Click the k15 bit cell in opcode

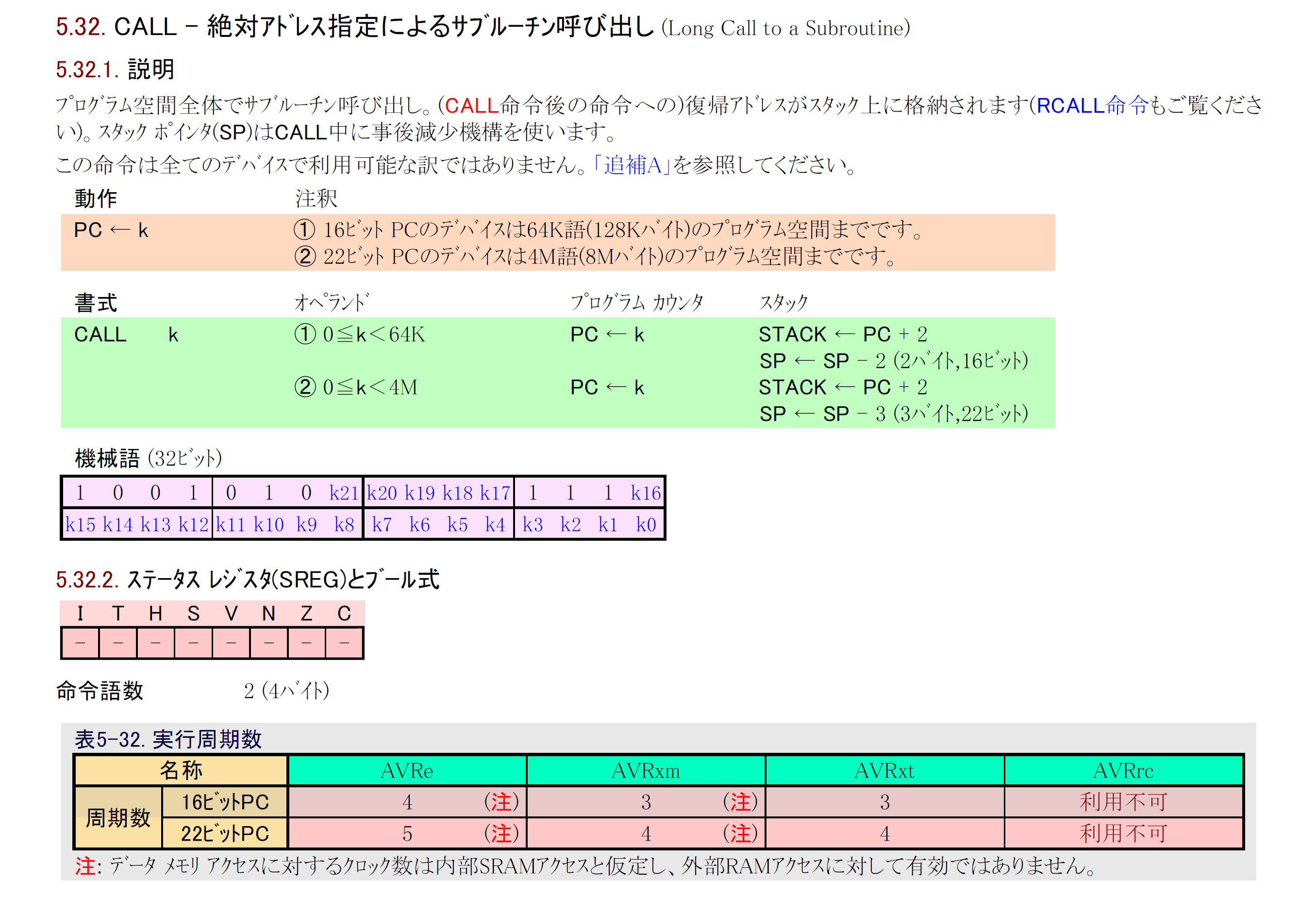point(80,524)
